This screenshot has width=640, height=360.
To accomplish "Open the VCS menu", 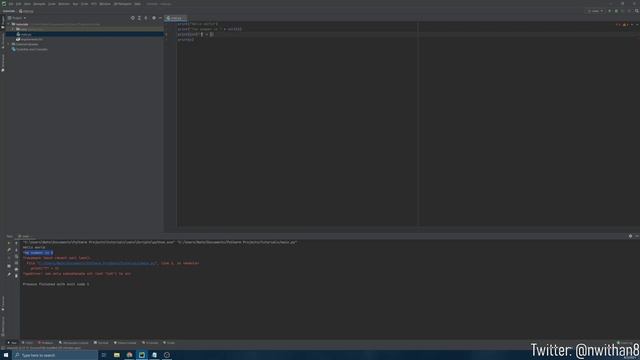I will (x=94, y=4).
